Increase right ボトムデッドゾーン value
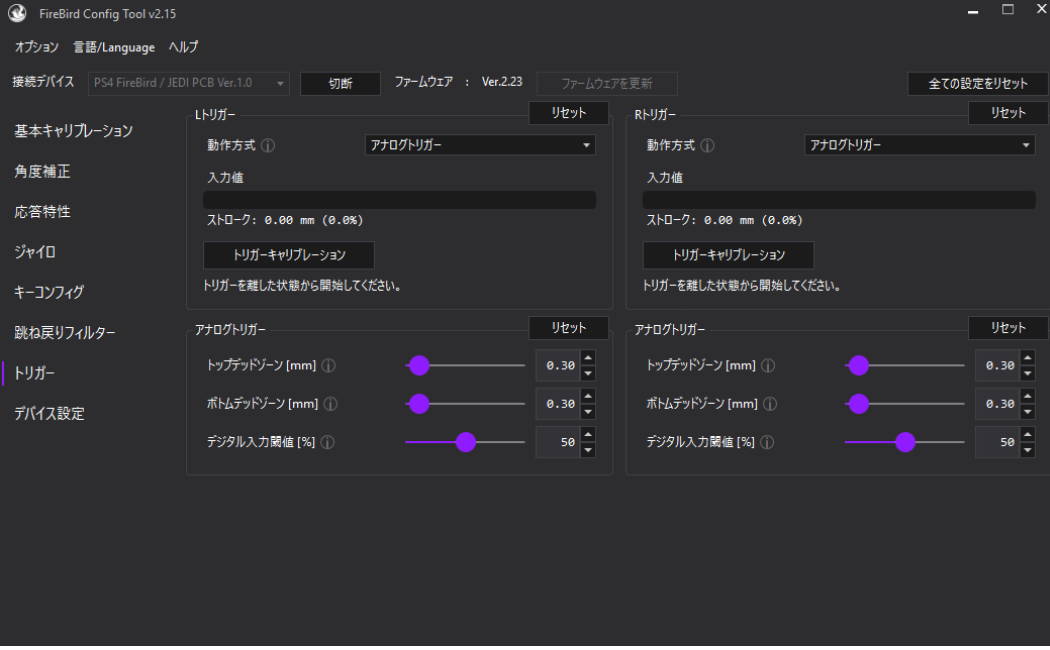This screenshot has height=650, width=1050. pyautogui.click(x=1027, y=396)
